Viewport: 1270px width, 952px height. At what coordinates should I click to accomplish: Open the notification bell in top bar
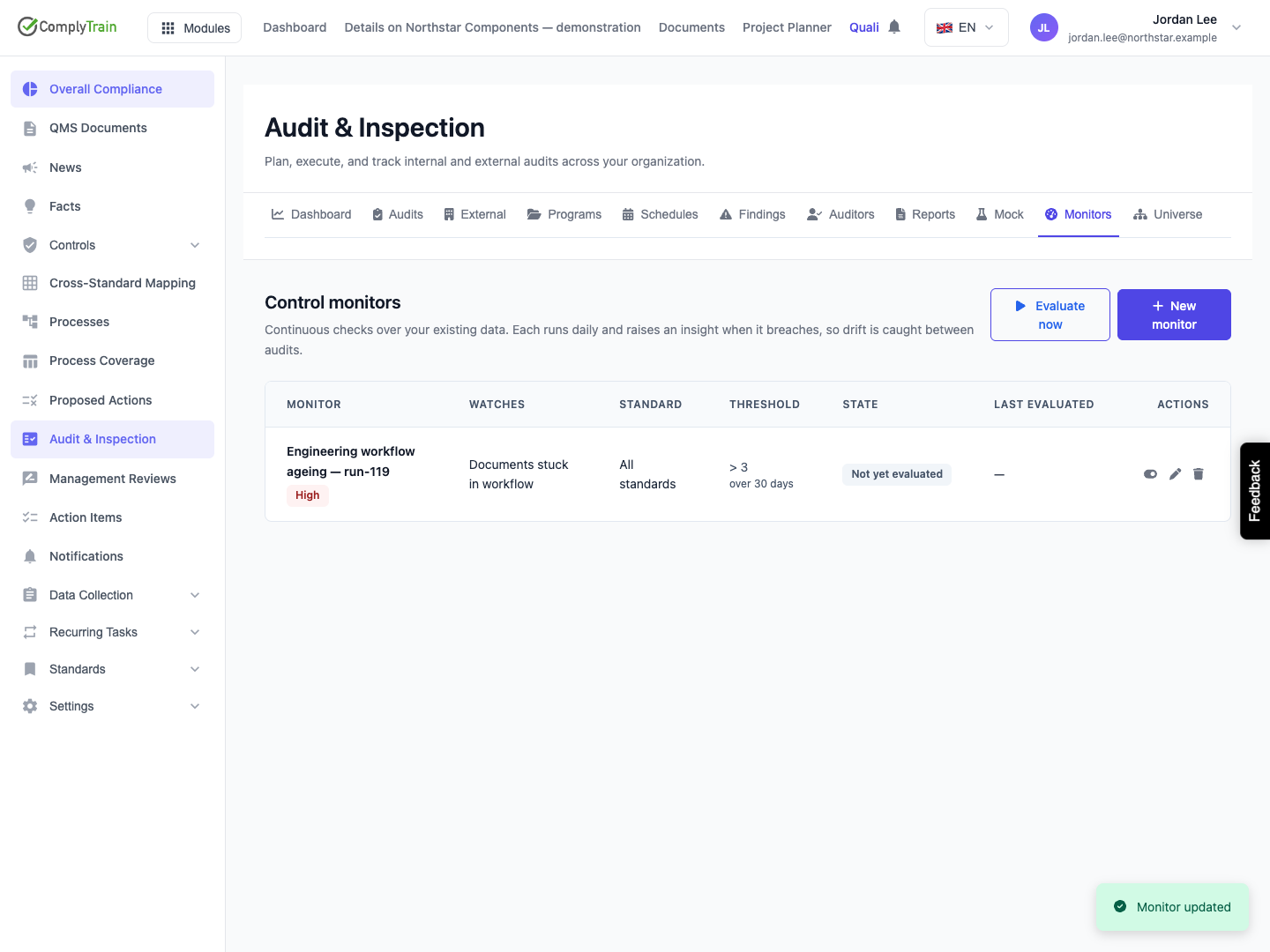(x=894, y=27)
